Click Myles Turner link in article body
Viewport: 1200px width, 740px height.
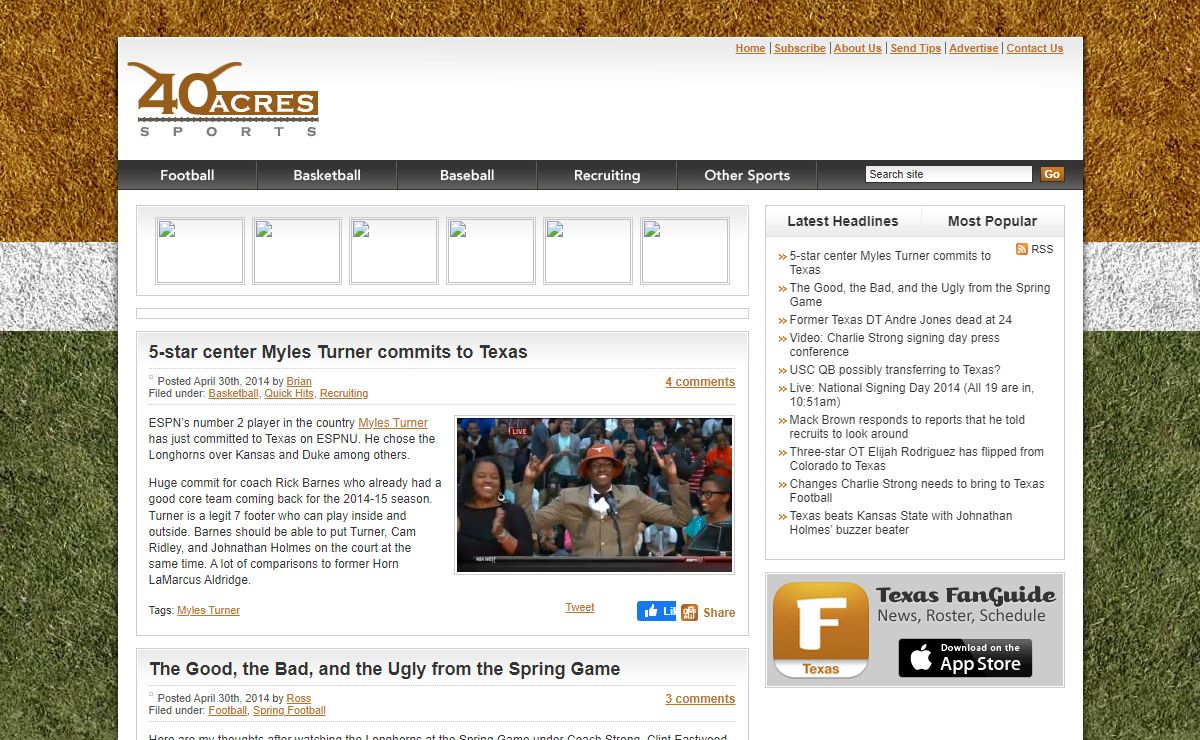393,423
